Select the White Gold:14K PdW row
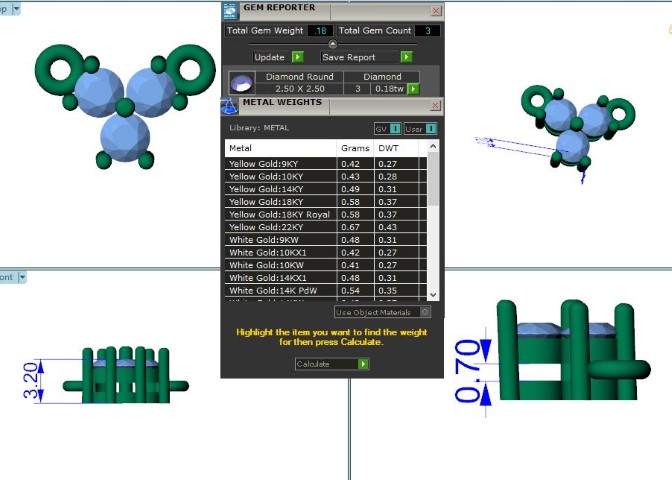Viewport: 672px width, 480px height. tap(280, 290)
